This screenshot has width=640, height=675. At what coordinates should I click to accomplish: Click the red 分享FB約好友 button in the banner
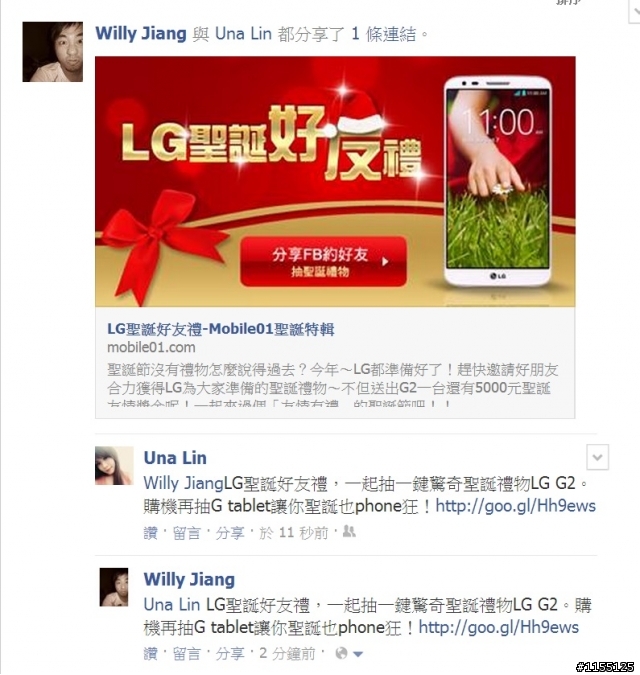coord(323,261)
